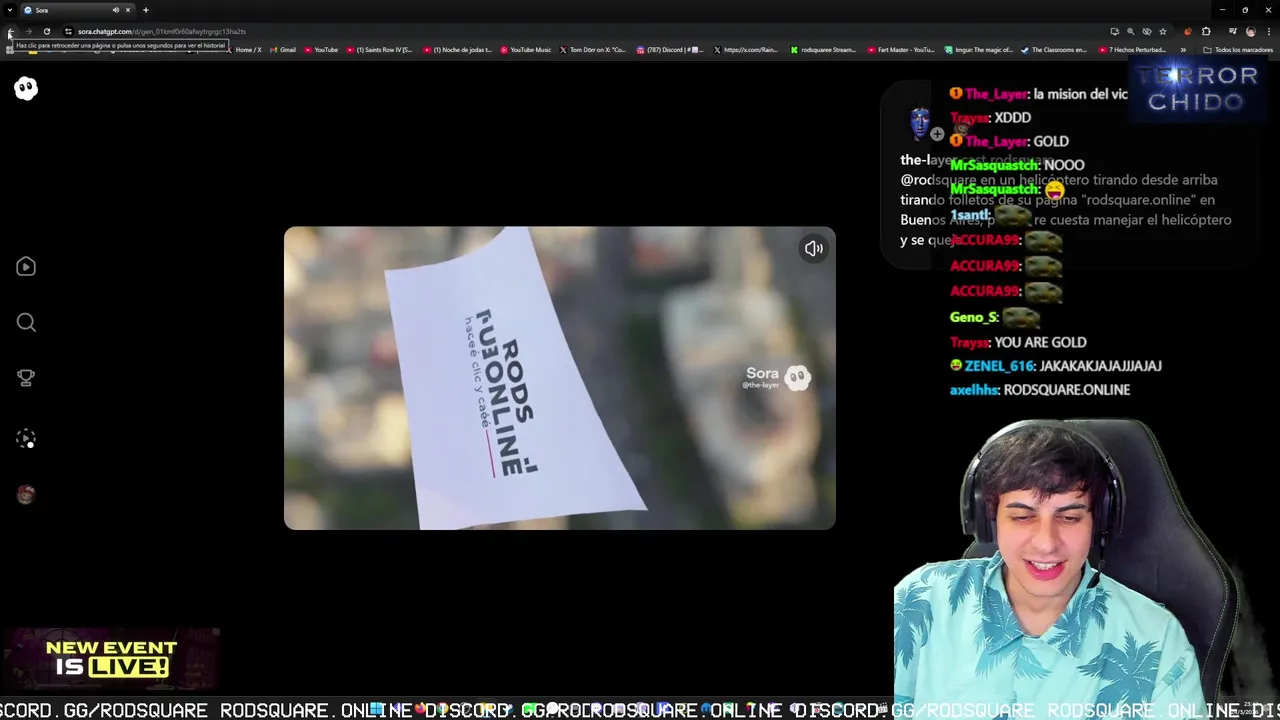Open the site information icon beside the URL

(x=68, y=31)
